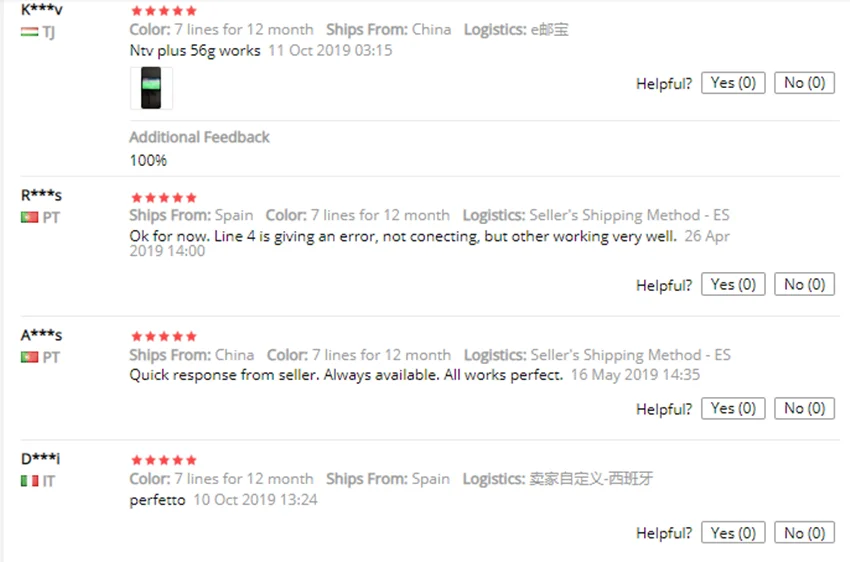850x562 pixels.
Task: Click Yes on R***s's review
Action: (x=733, y=285)
